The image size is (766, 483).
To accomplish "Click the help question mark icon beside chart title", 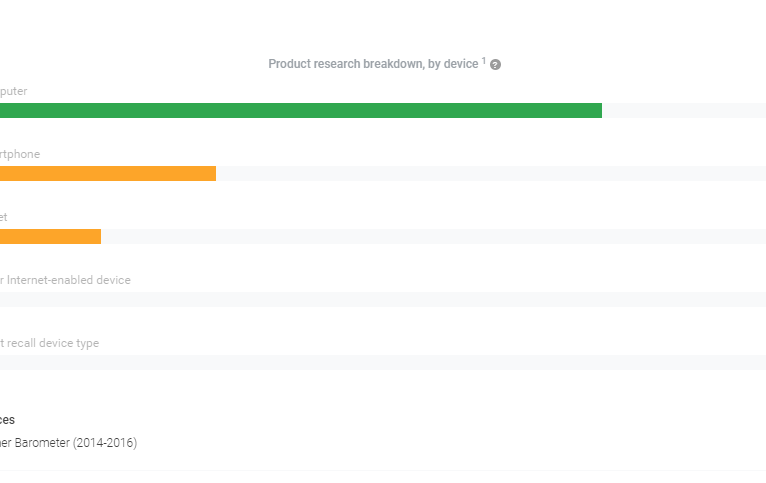I will (x=495, y=64).
